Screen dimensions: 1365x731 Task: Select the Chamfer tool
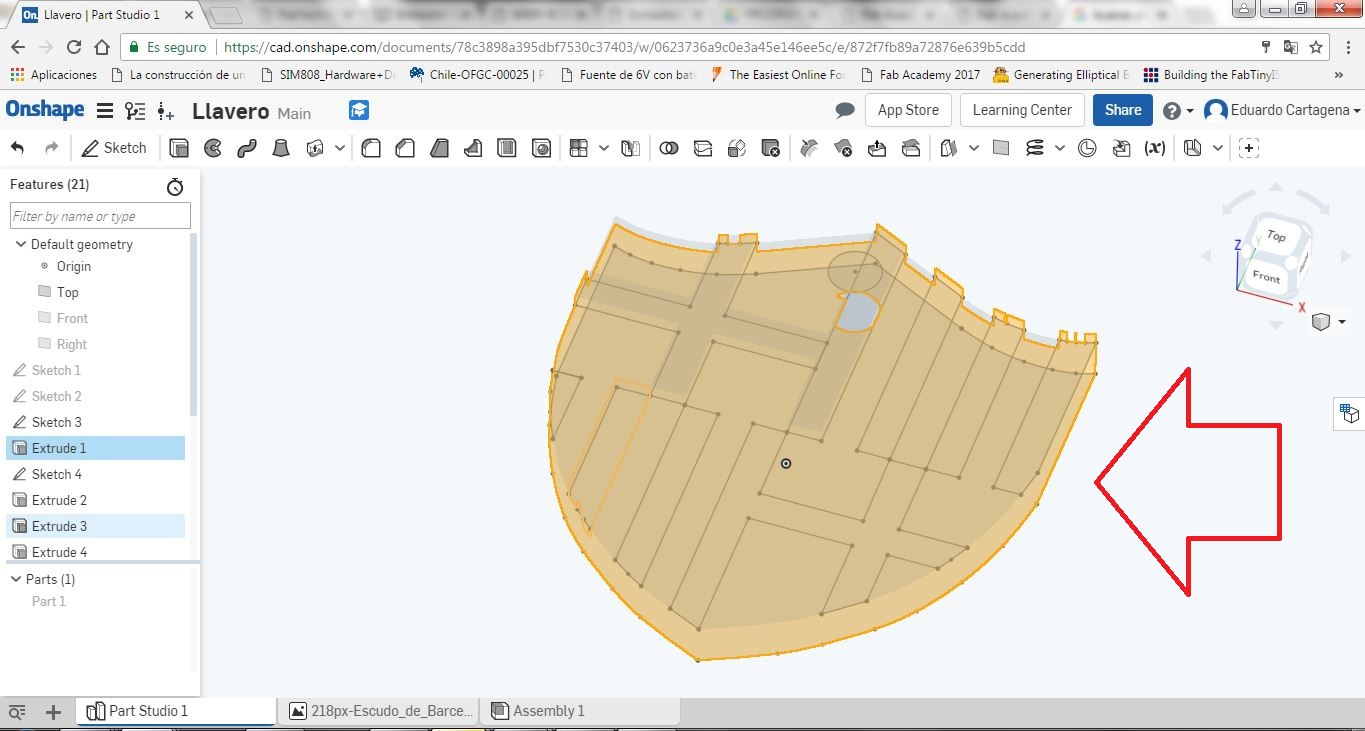point(405,148)
